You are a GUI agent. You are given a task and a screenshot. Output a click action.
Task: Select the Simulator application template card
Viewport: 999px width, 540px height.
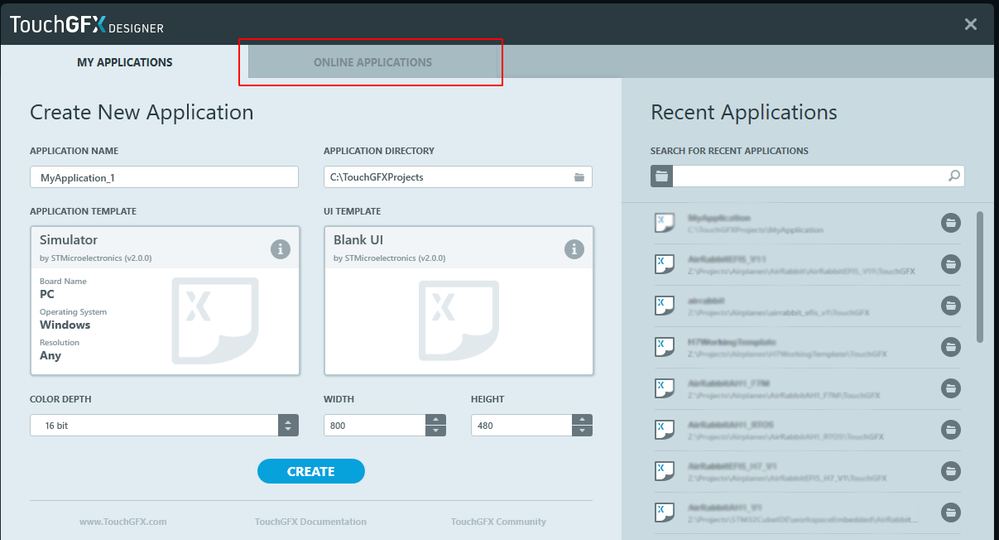pos(165,301)
